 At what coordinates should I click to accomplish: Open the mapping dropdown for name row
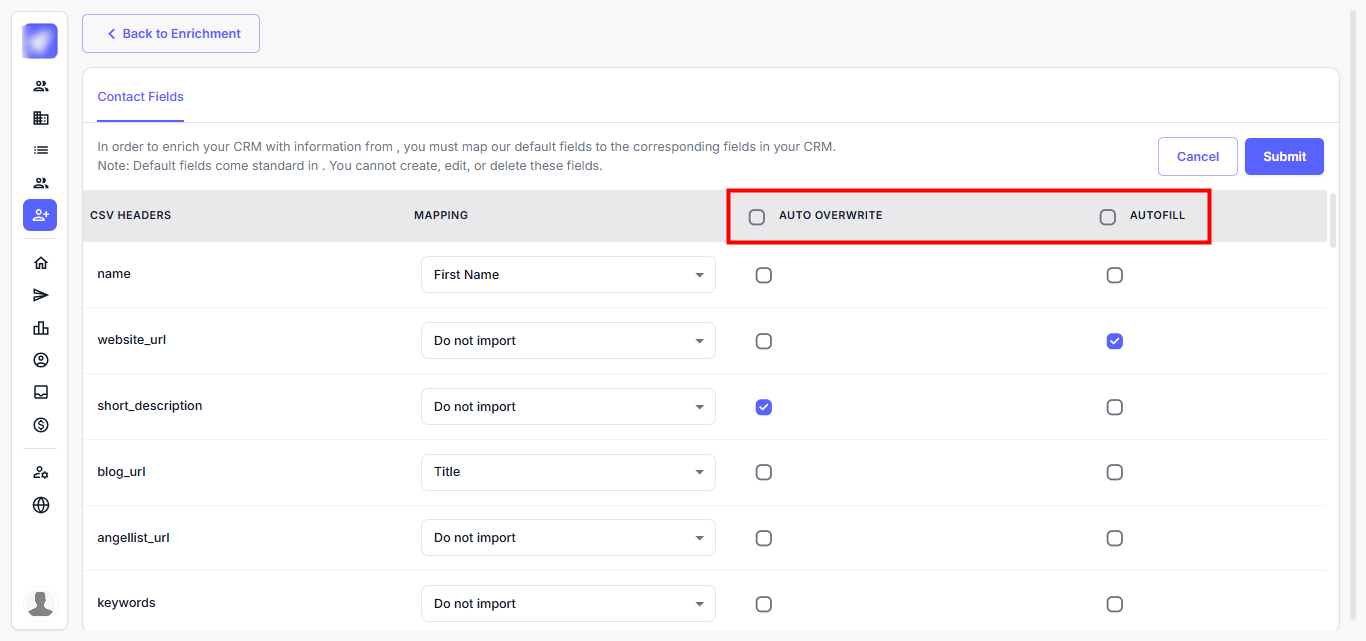tap(567, 275)
